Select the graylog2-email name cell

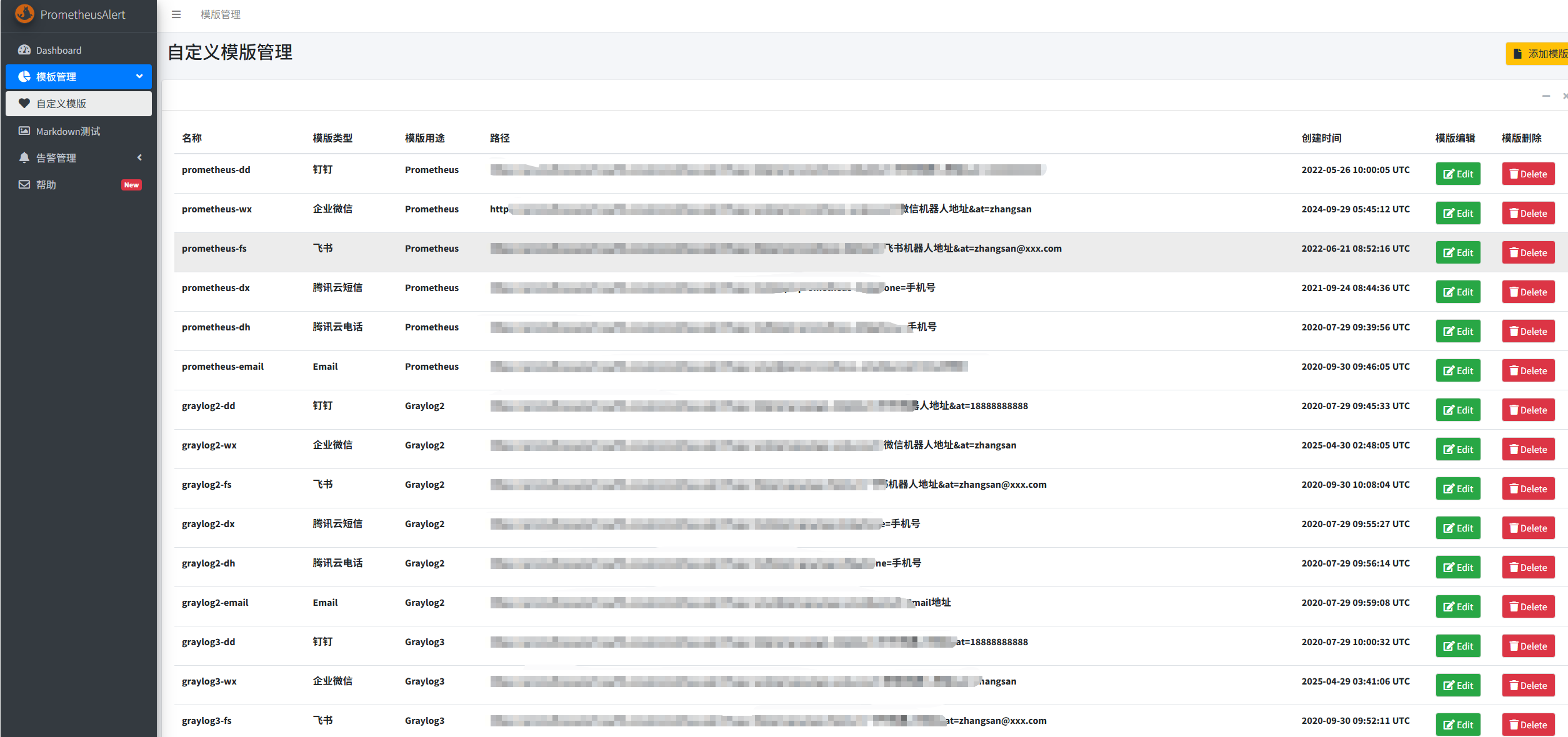[x=215, y=603]
